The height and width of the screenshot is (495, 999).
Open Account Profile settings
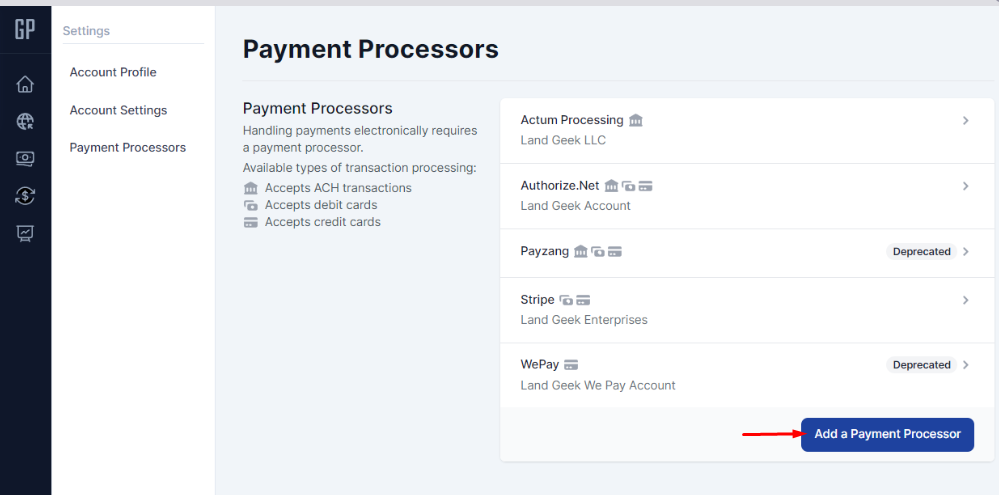113,72
